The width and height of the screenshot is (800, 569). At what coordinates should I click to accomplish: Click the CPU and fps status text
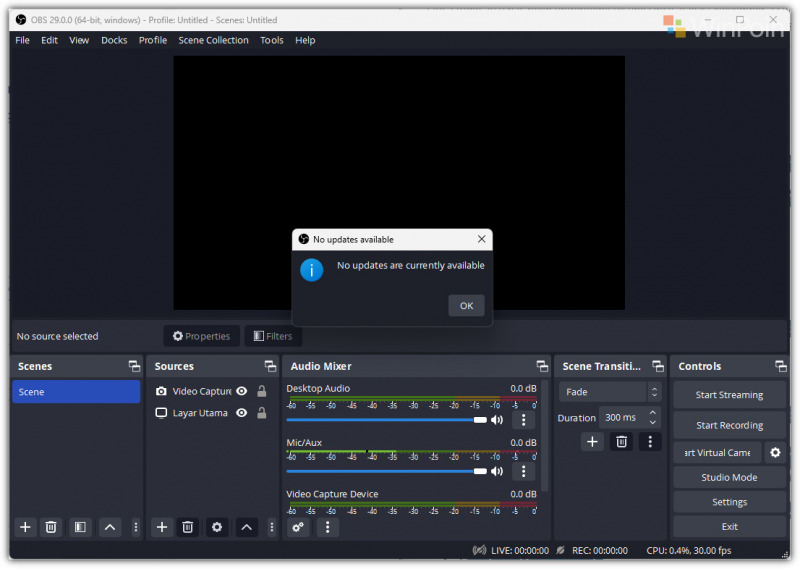[x=689, y=551]
